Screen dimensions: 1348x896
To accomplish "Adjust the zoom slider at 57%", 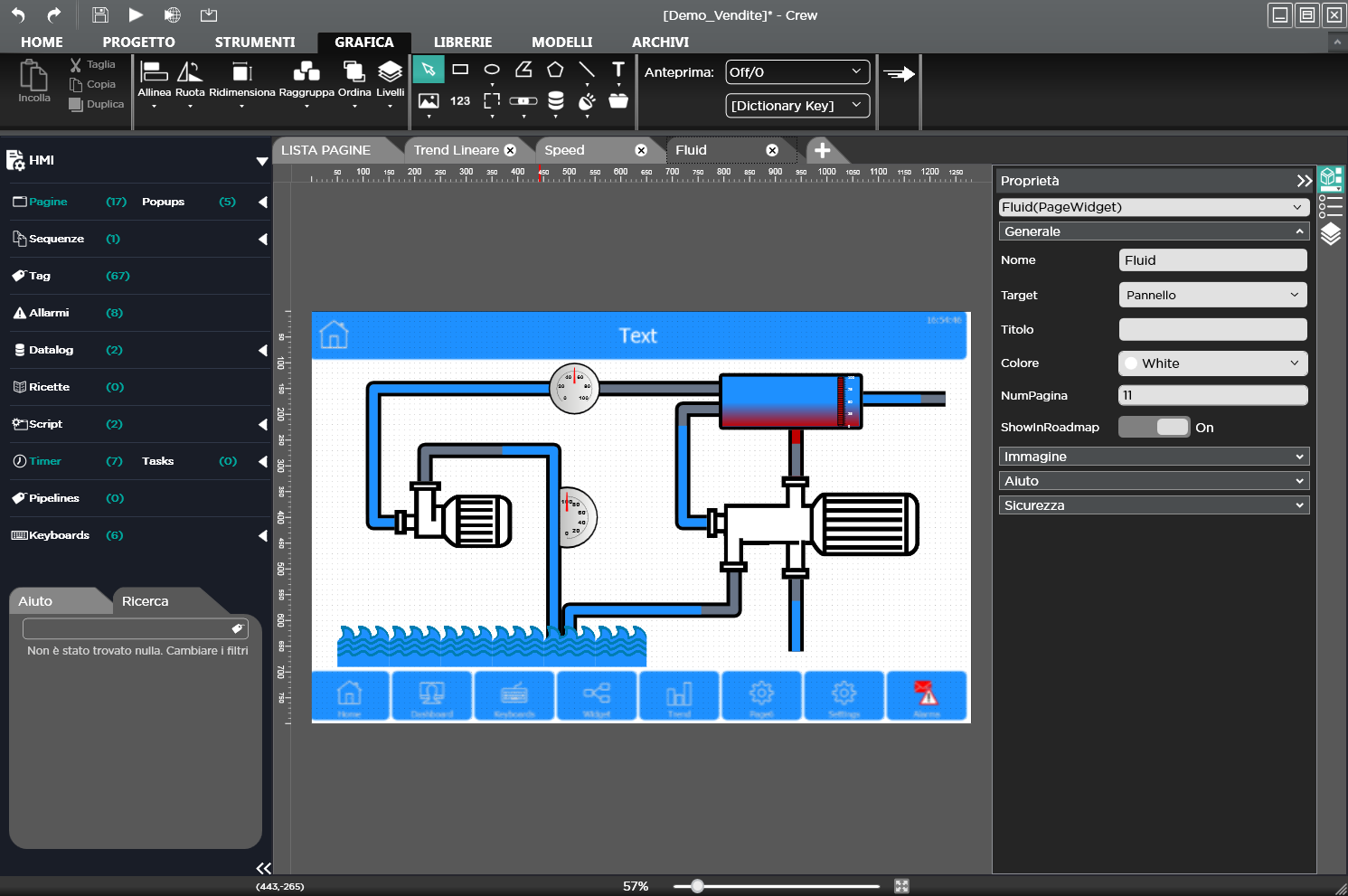I will pyautogui.click(x=697, y=886).
